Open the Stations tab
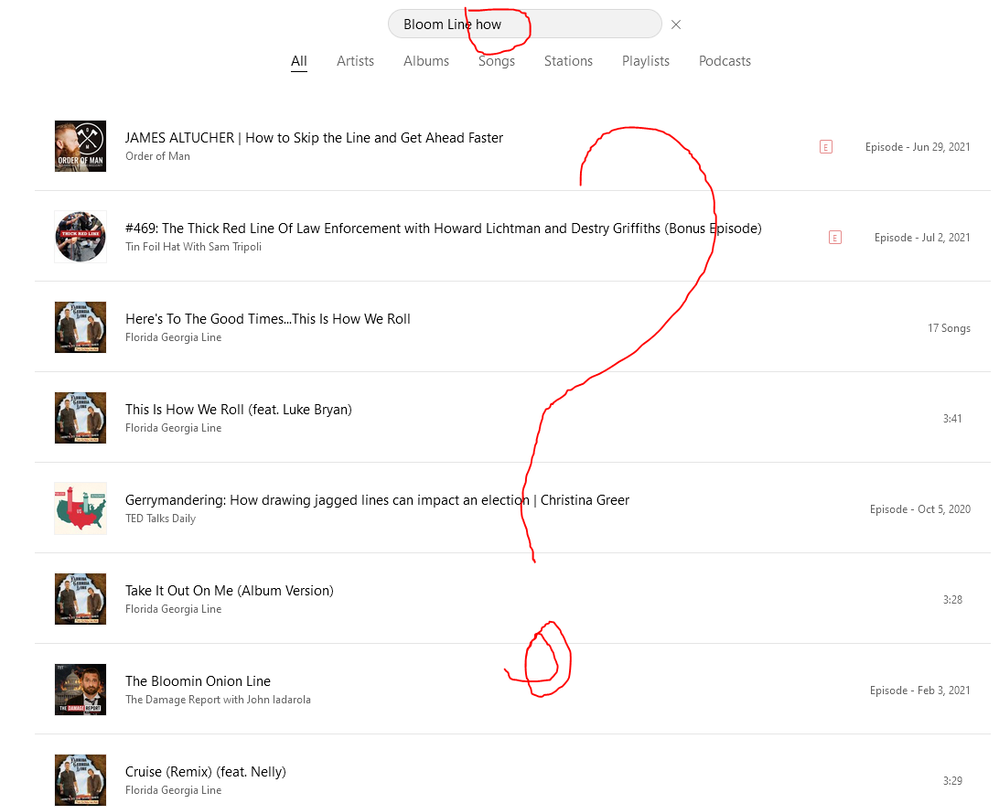 568,61
